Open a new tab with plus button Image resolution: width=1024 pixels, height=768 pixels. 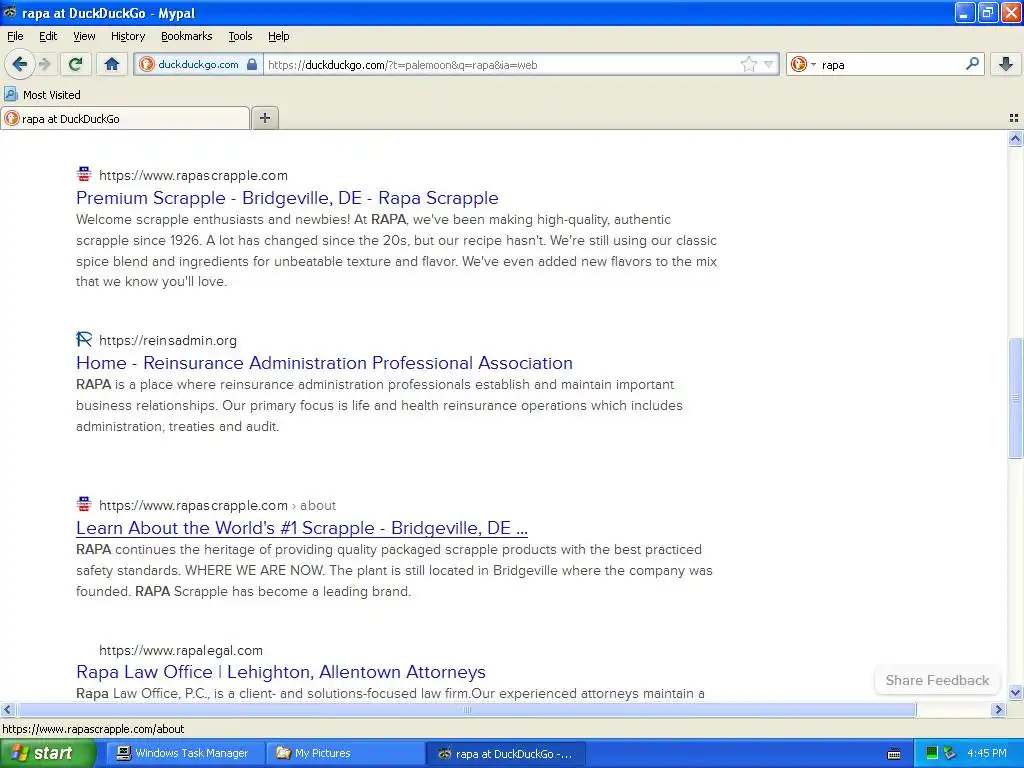coord(265,118)
